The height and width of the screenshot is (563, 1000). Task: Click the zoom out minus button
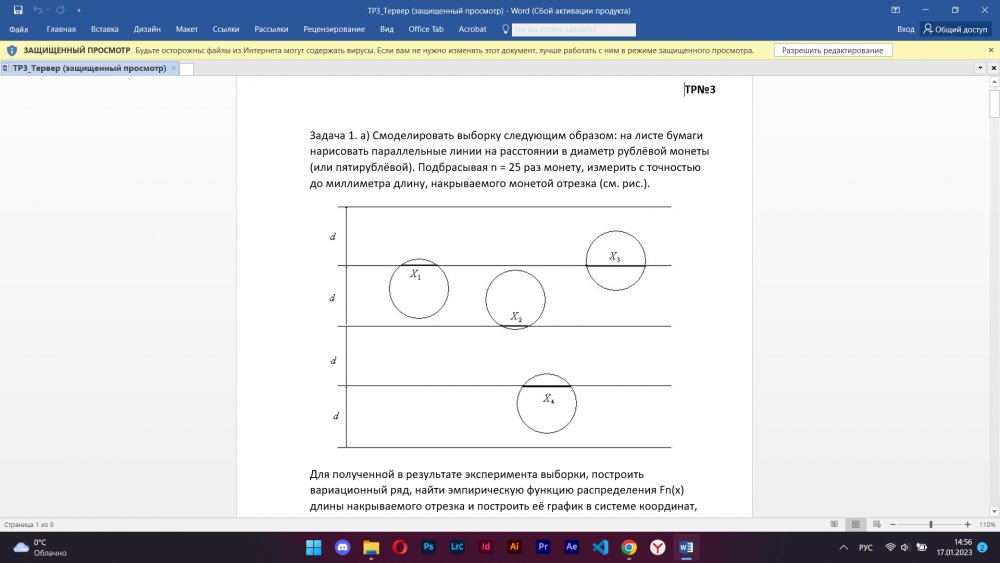click(893, 525)
